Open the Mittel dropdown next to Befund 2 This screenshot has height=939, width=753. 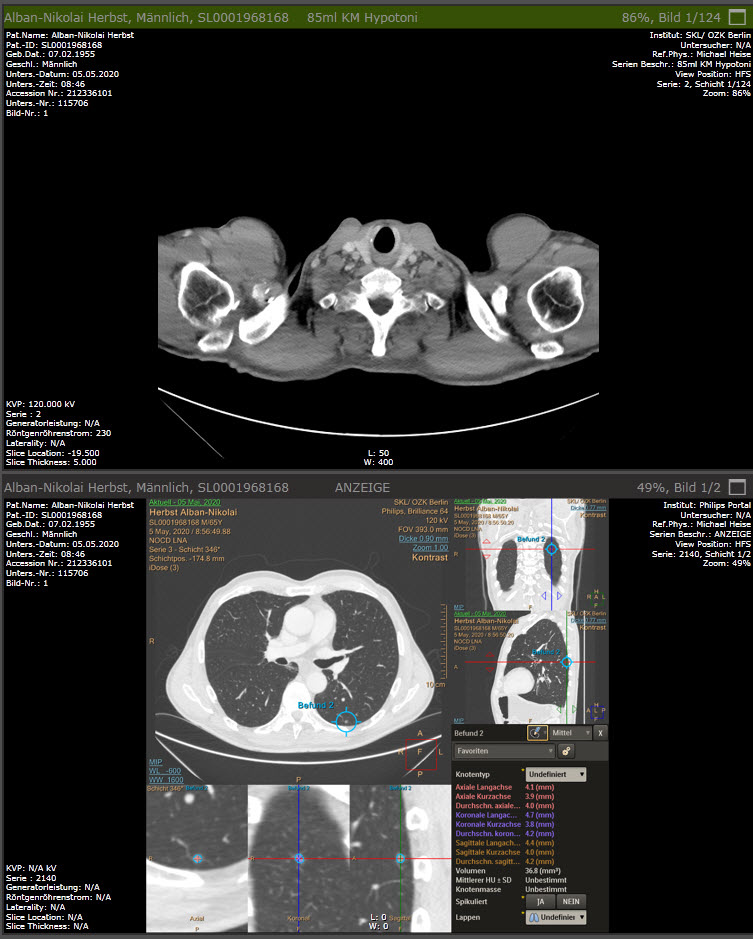pos(573,733)
